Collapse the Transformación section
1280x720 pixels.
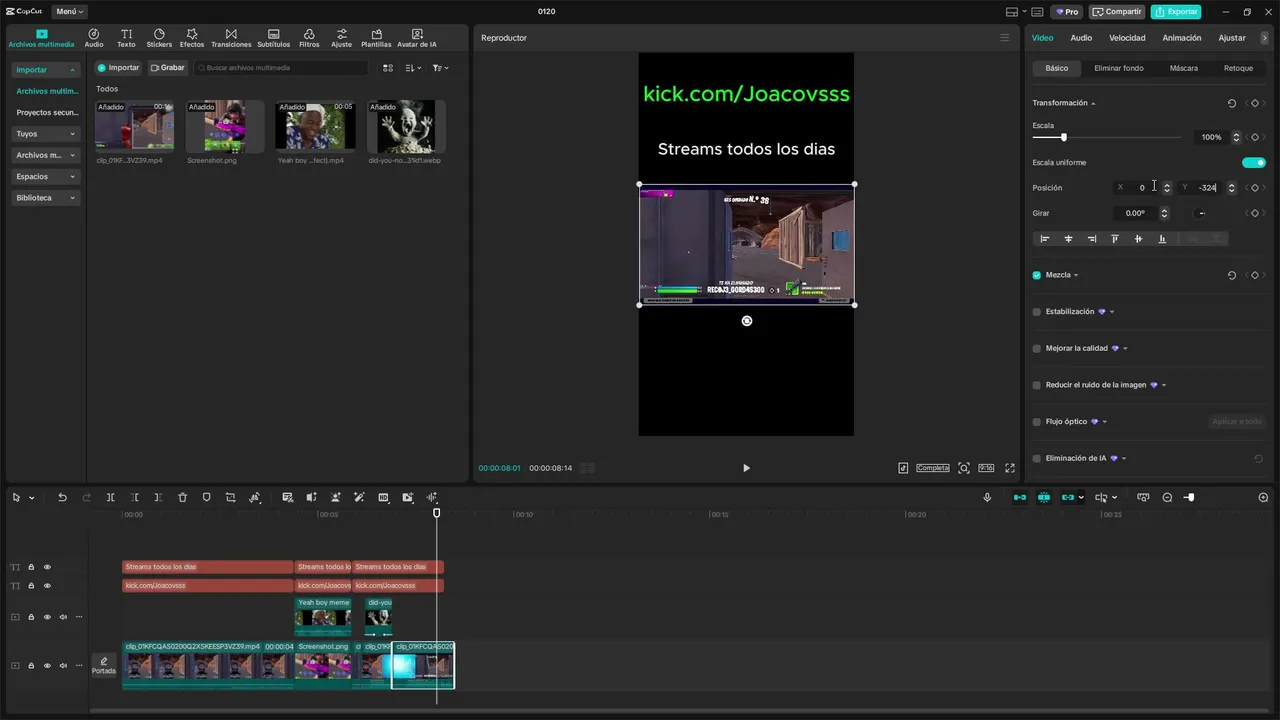1093,103
